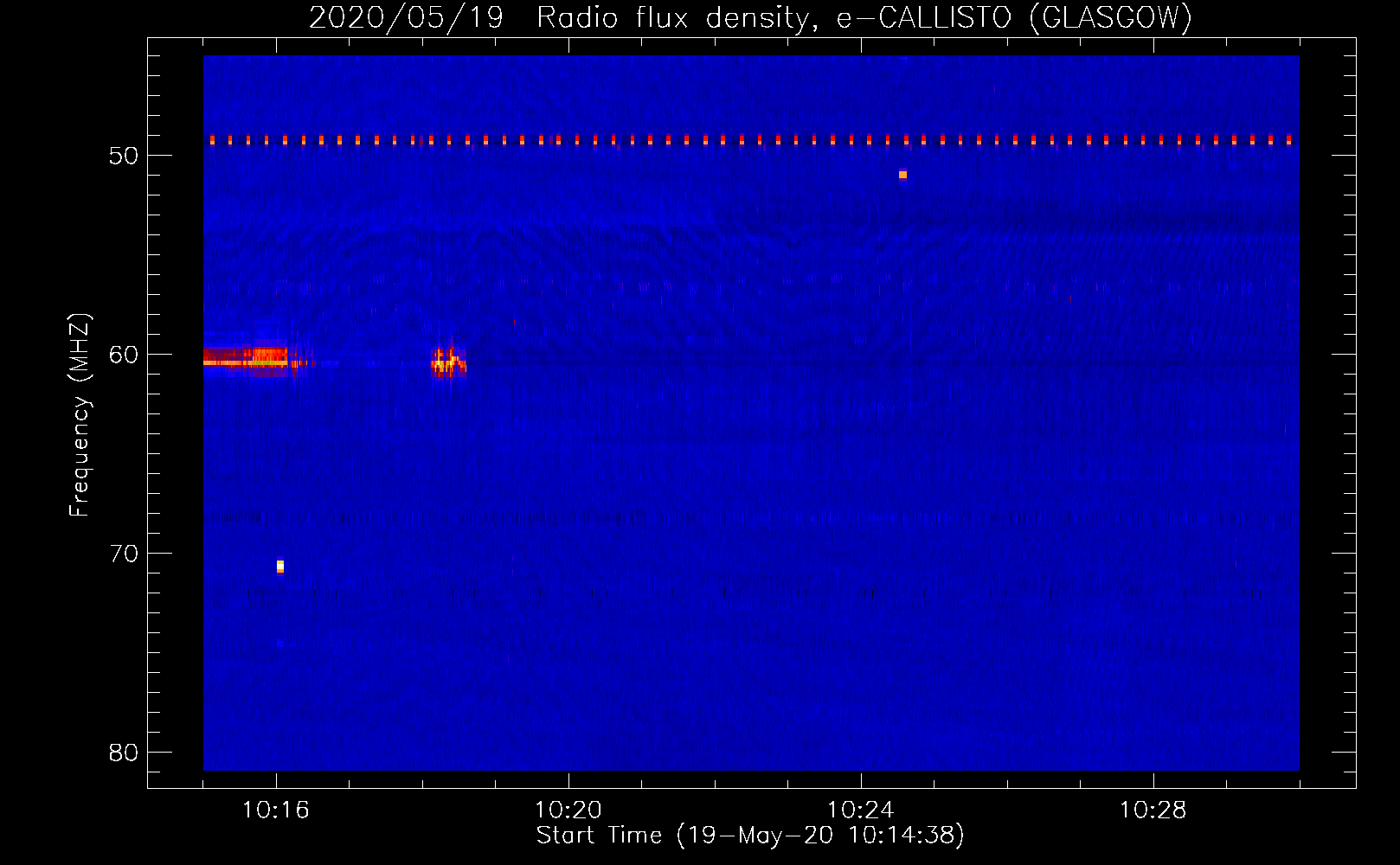Select the 'Frequency (MHZ)' y-axis label

coord(79,415)
